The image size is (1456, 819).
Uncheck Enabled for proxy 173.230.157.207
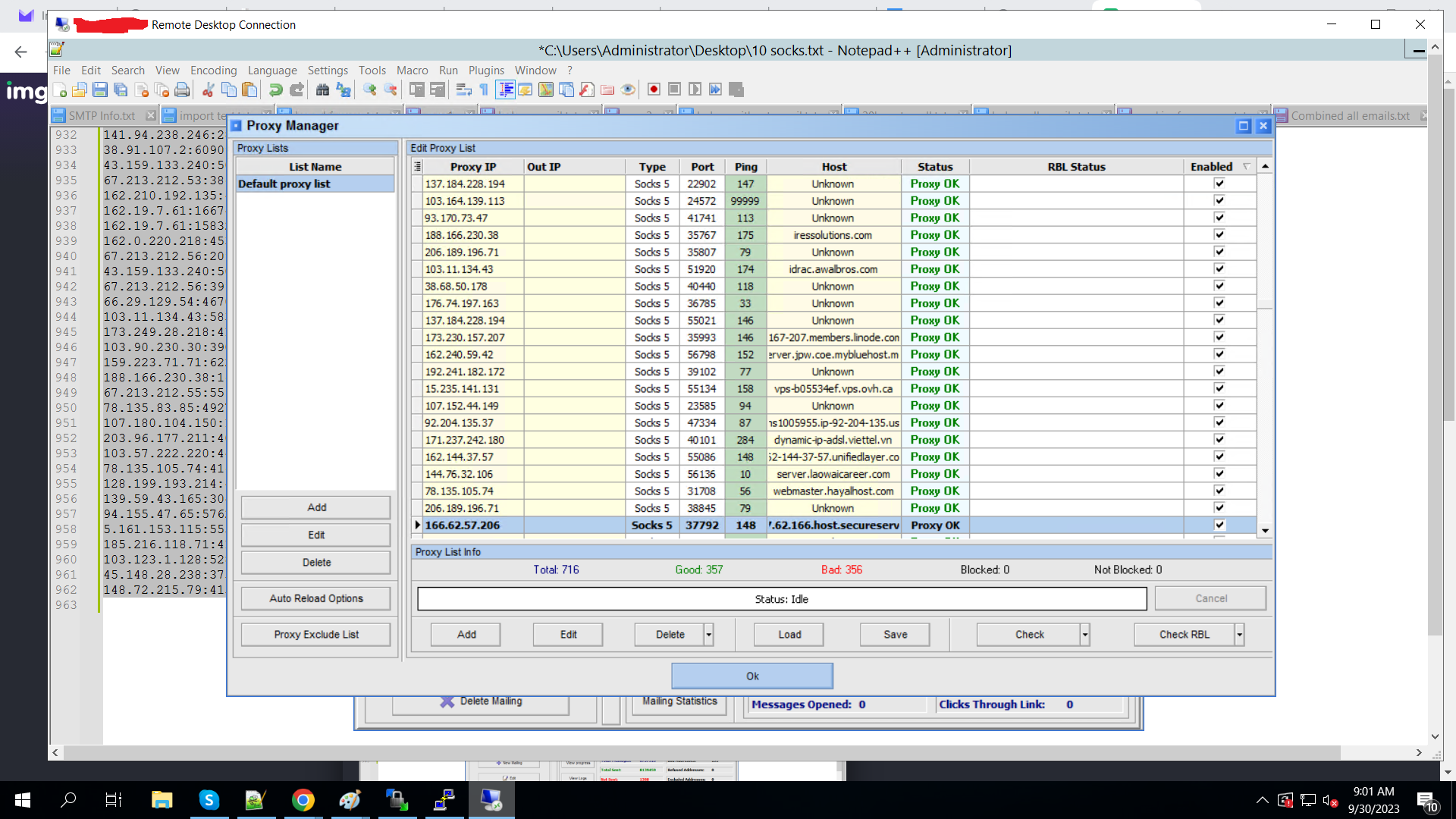[1219, 337]
